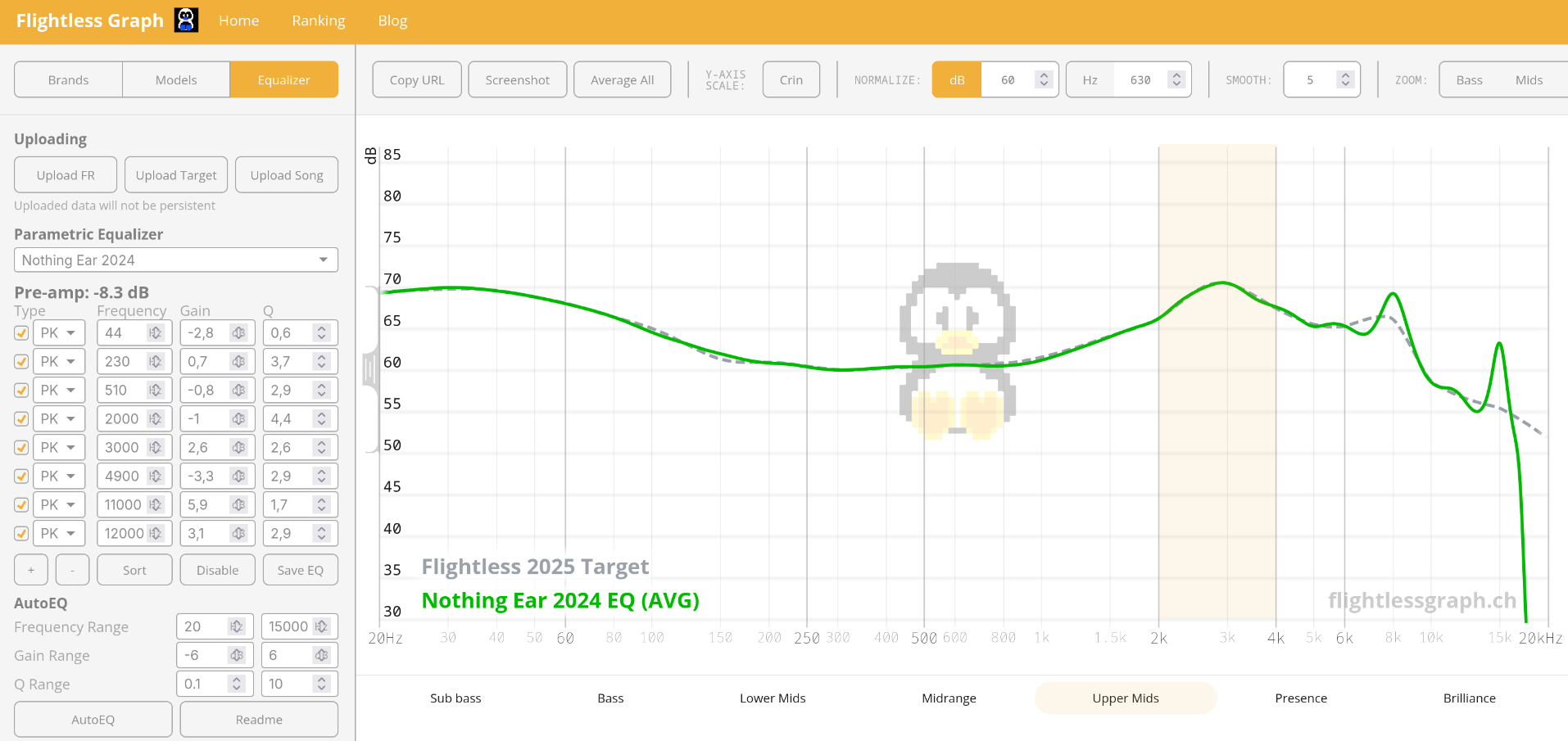The width and height of the screenshot is (1568, 741).
Task: Select dB normalization mode
Action: tap(957, 79)
